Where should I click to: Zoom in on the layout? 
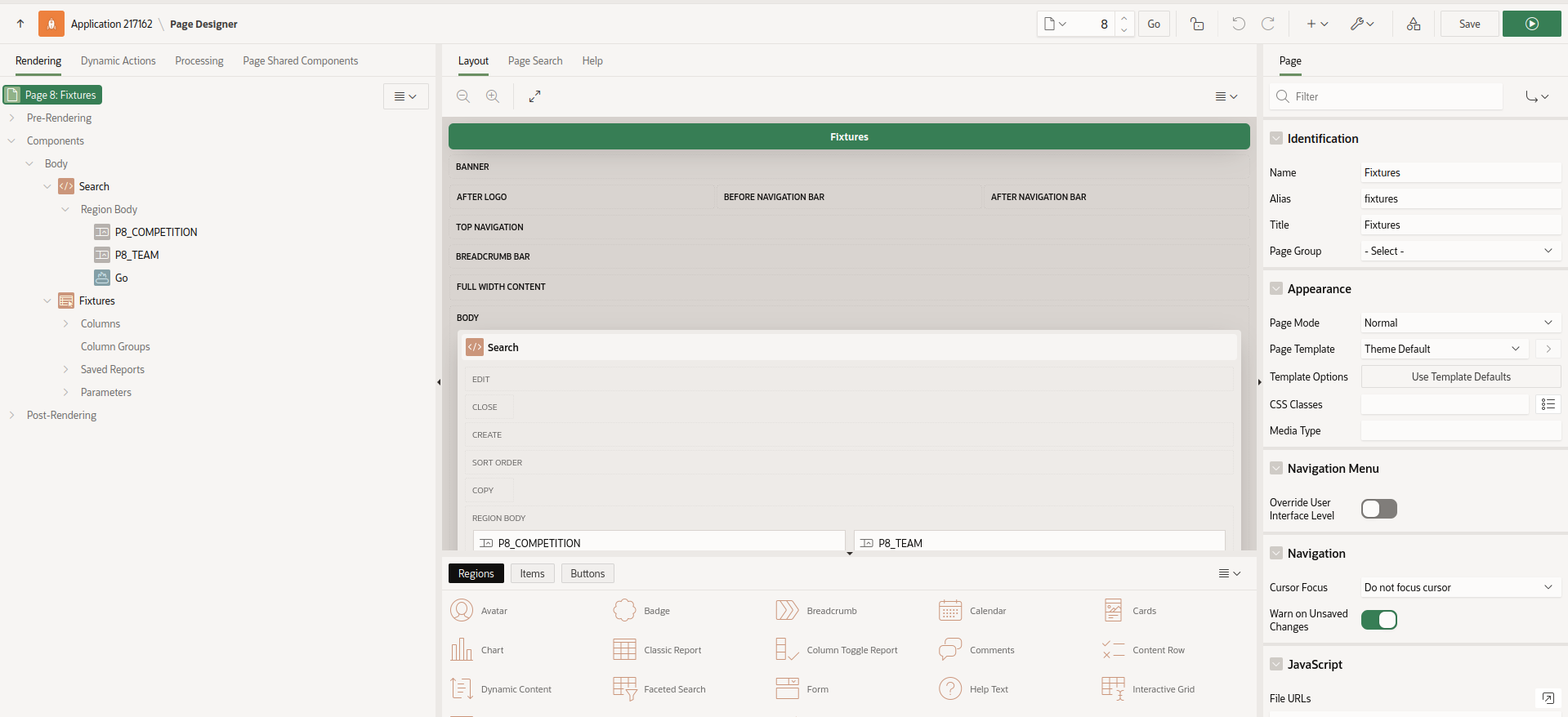[493, 96]
